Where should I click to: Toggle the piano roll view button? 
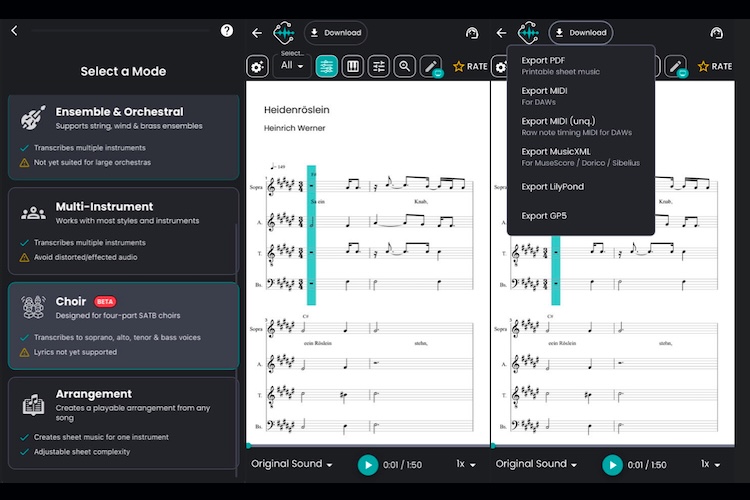(353, 66)
